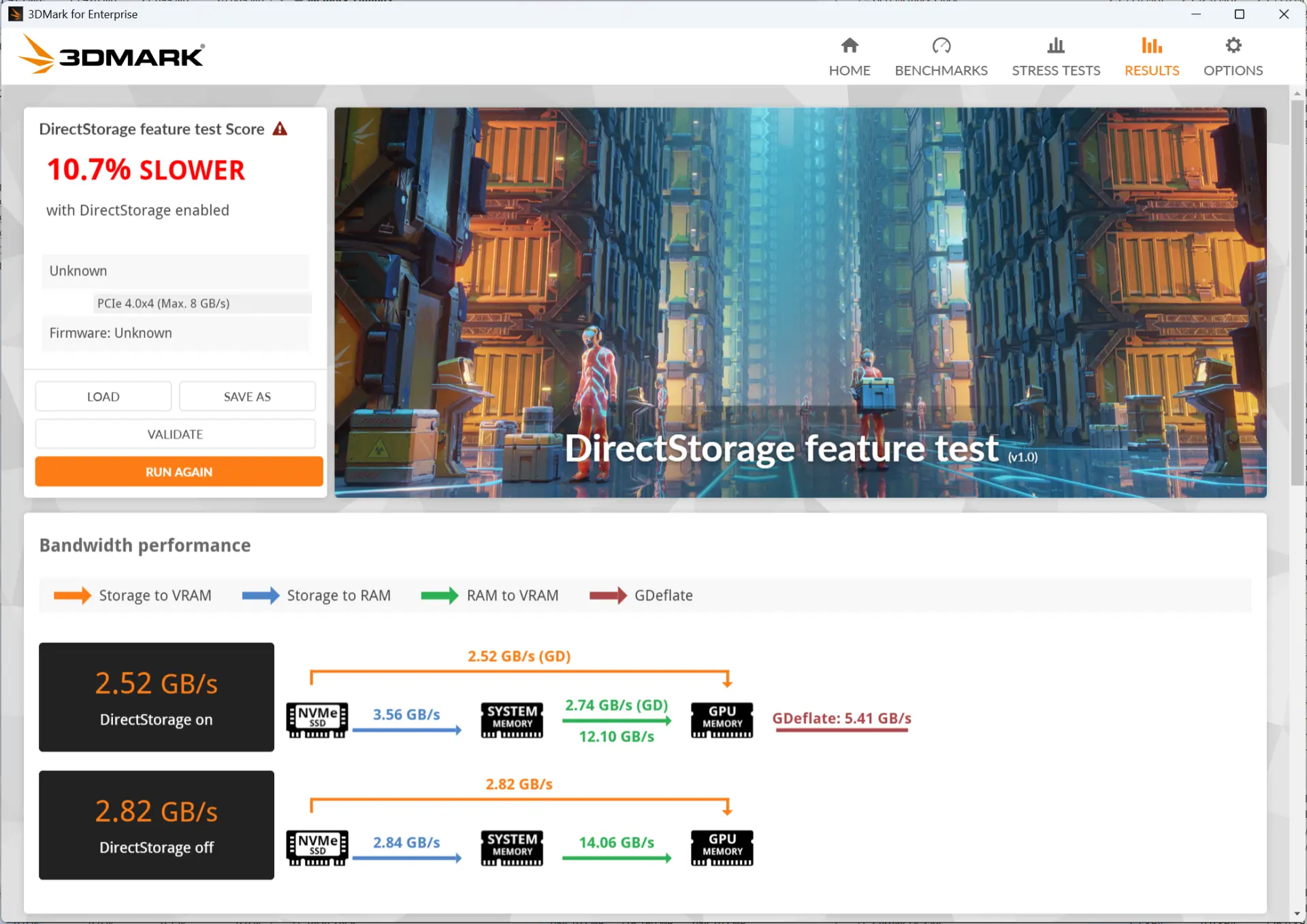Click the GDeflate: 5.41 GB/s value
This screenshot has width=1307, height=924.
[x=842, y=719]
